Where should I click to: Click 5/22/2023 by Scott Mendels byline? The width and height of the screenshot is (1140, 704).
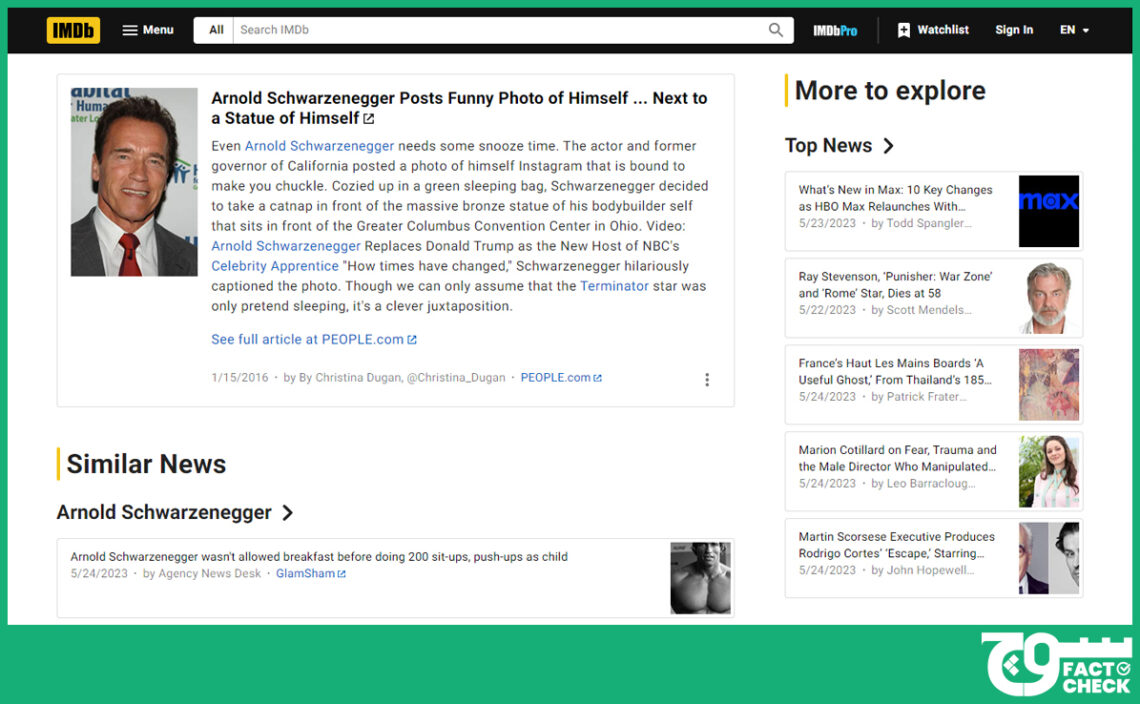click(x=885, y=310)
